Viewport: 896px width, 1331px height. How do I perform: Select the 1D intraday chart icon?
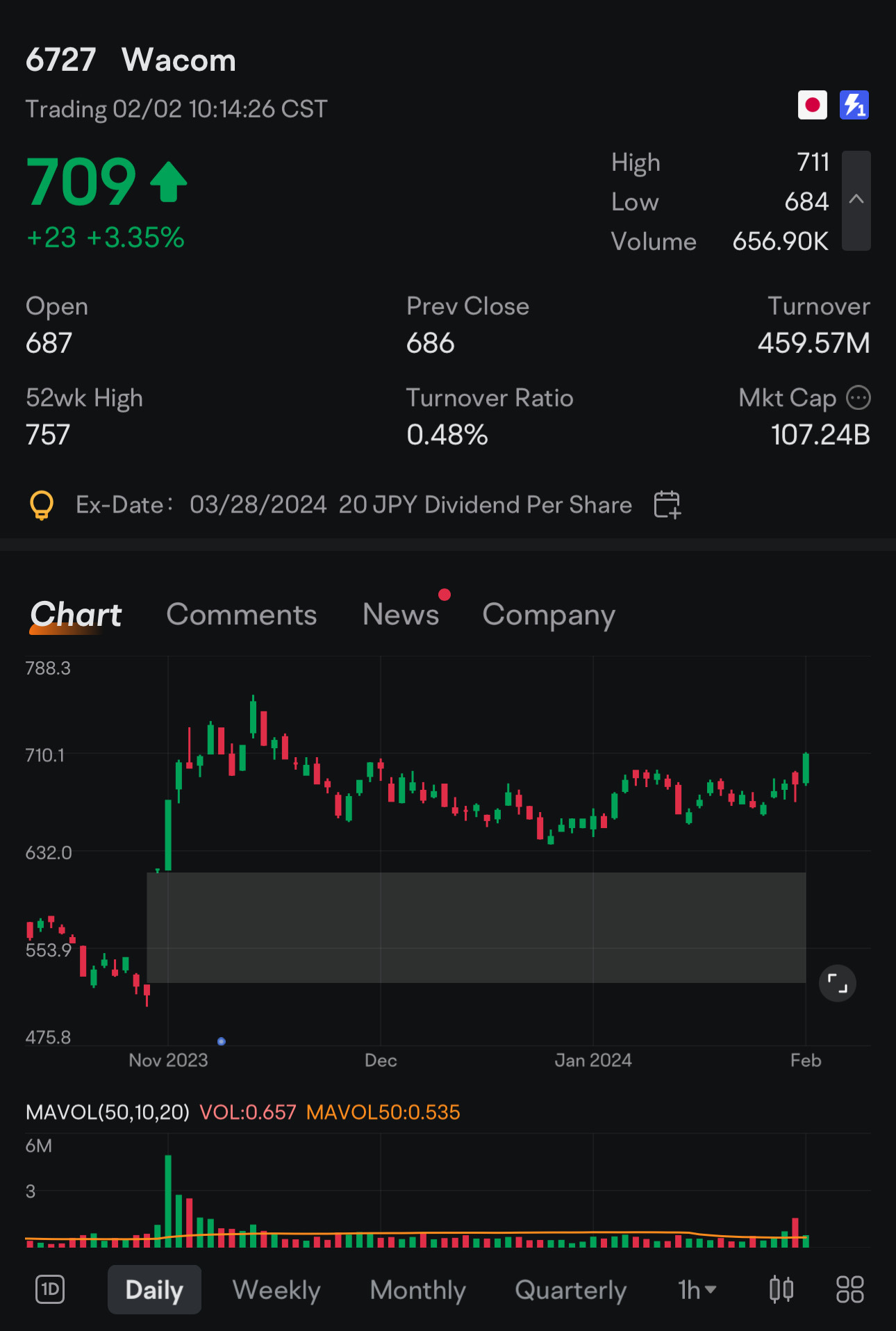[x=50, y=1290]
